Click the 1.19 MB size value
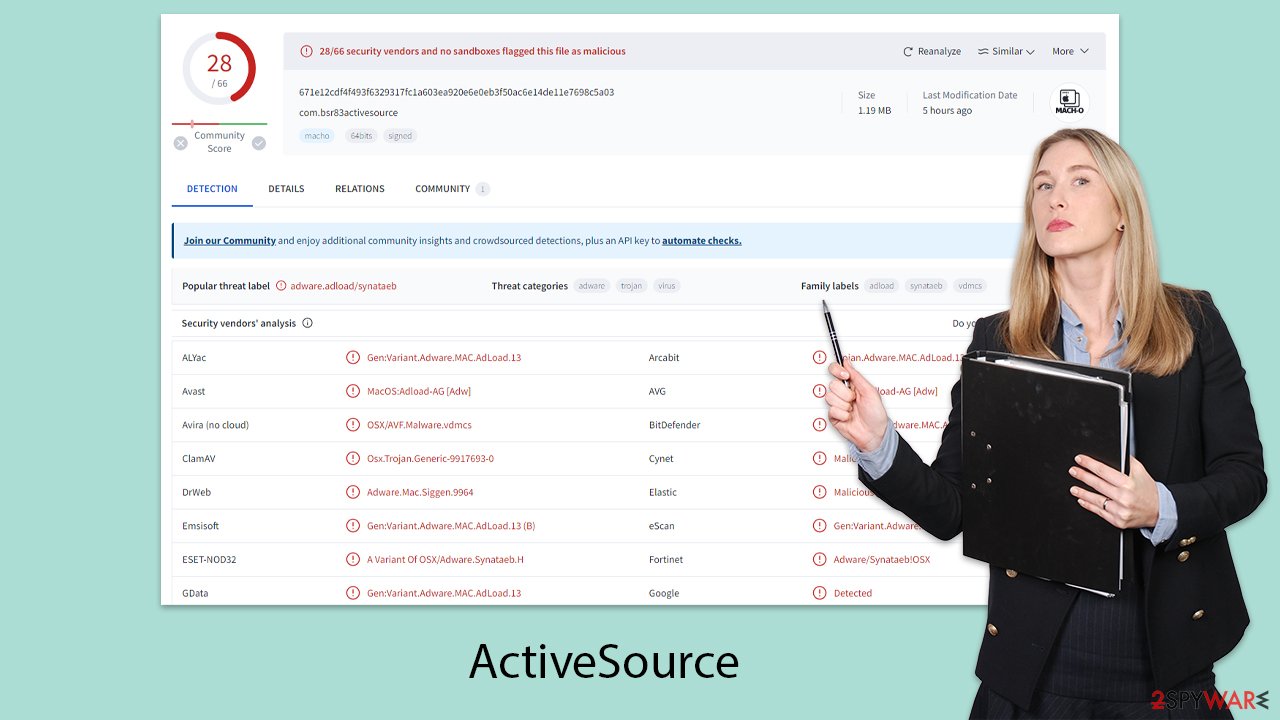 coord(874,111)
